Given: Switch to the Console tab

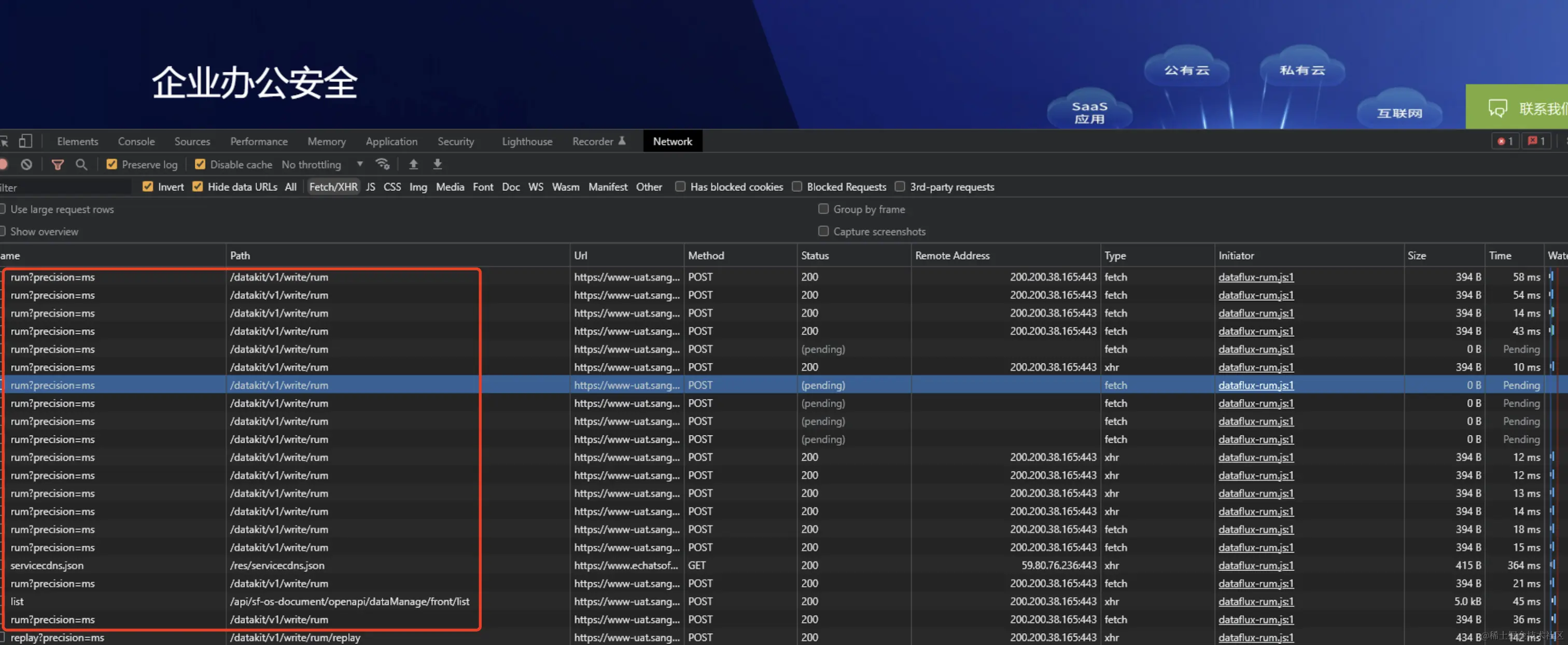Looking at the screenshot, I should (136, 141).
